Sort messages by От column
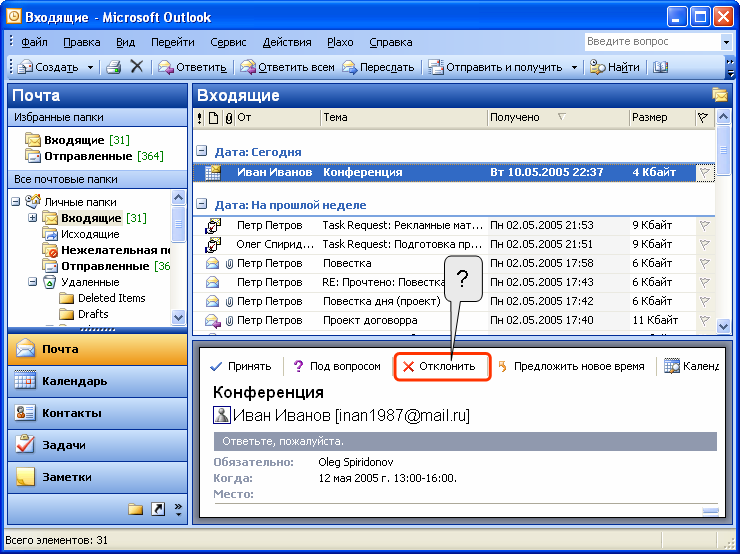The width and height of the screenshot is (740, 554). [x=277, y=118]
